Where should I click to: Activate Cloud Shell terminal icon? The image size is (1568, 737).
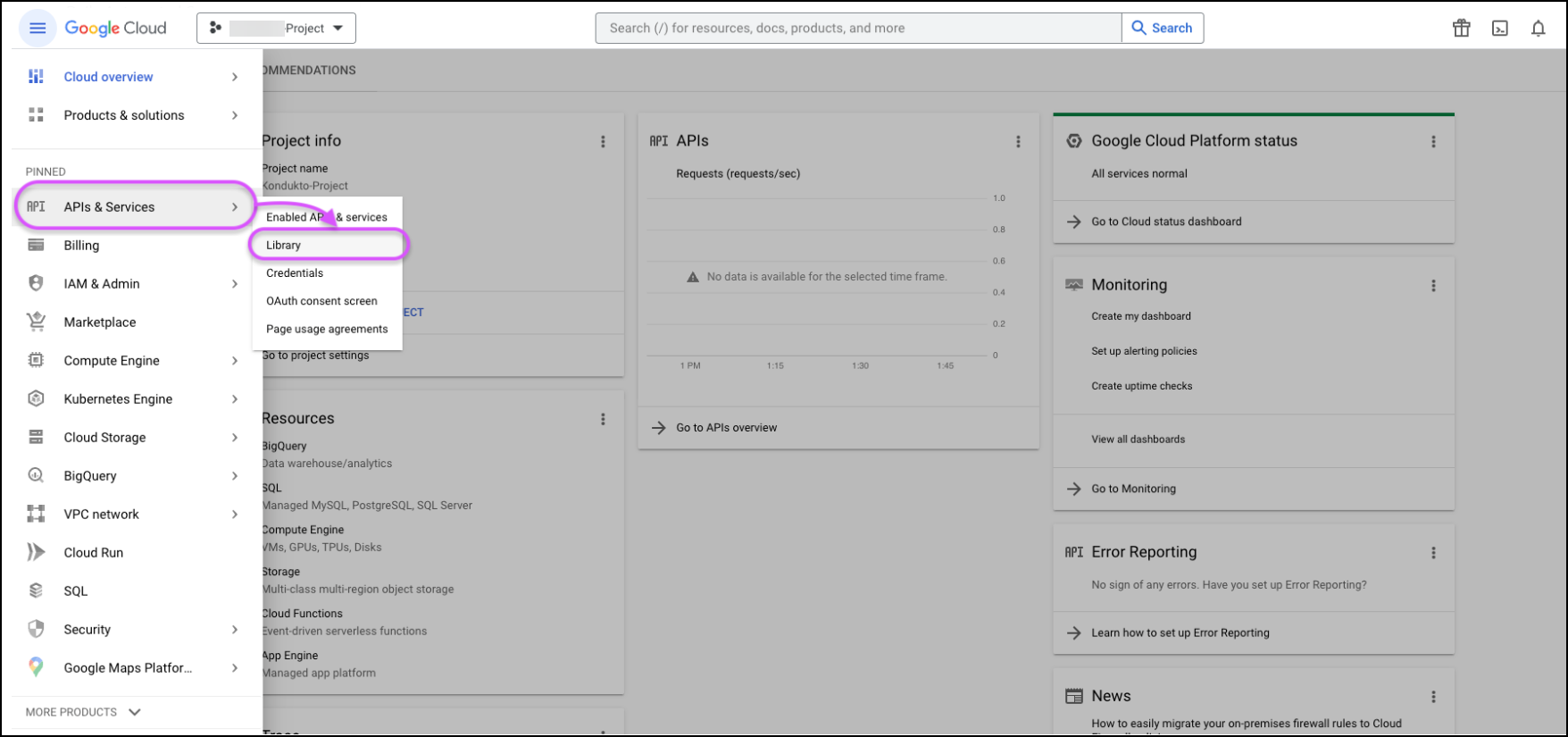[x=1500, y=29]
